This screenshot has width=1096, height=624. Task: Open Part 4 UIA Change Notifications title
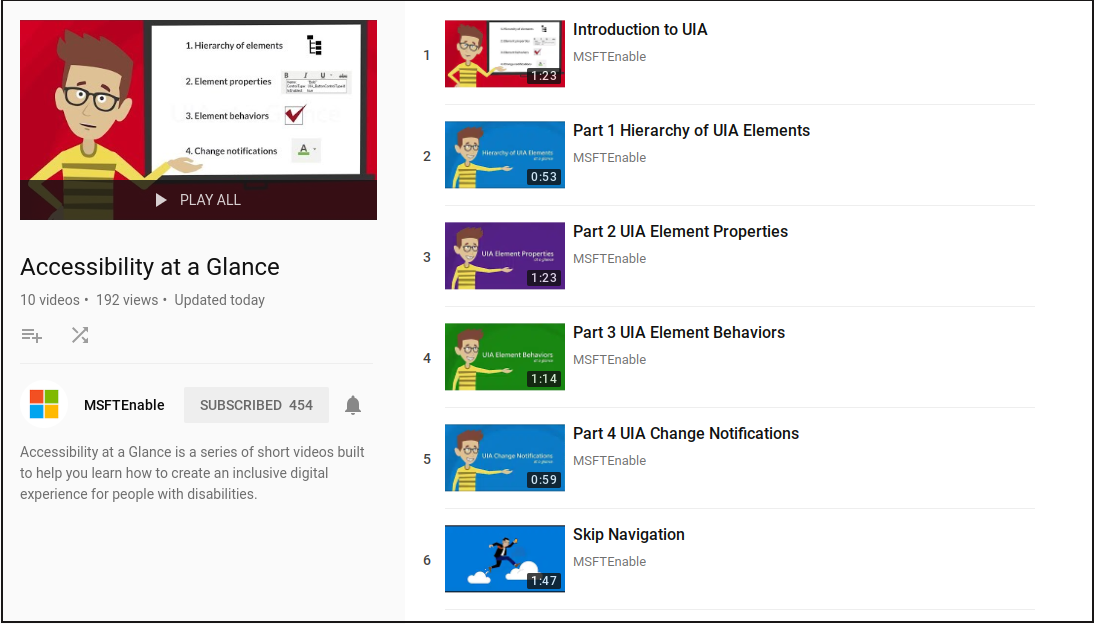[686, 434]
